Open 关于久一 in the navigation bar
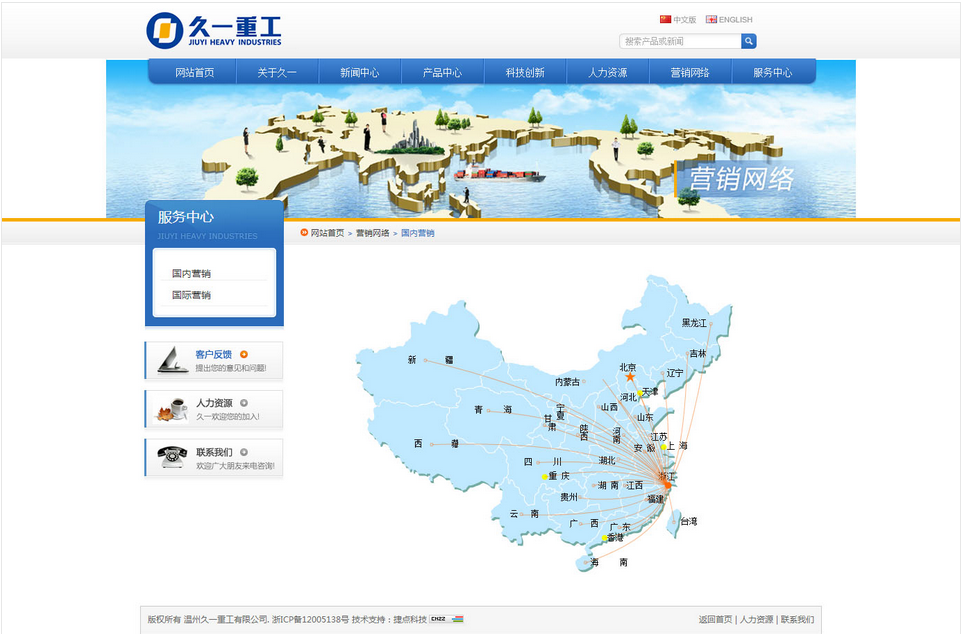 277,73
